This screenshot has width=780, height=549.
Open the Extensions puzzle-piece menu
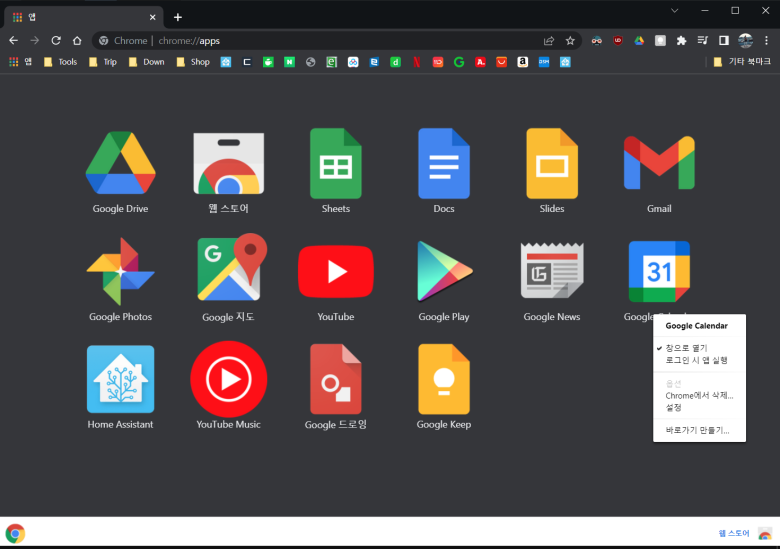[x=682, y=41]
